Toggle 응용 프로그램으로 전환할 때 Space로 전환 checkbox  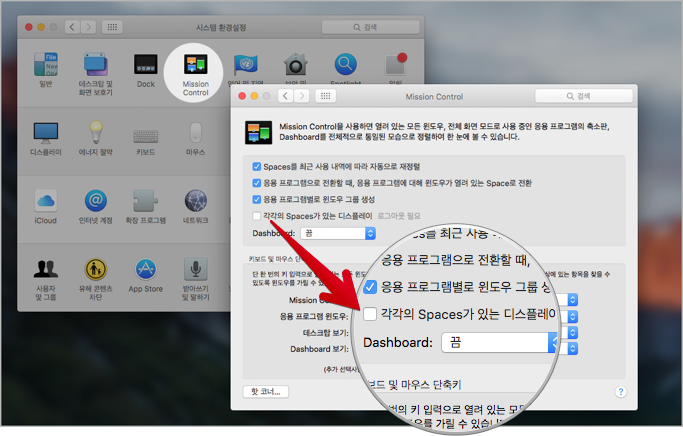point(257,183)
